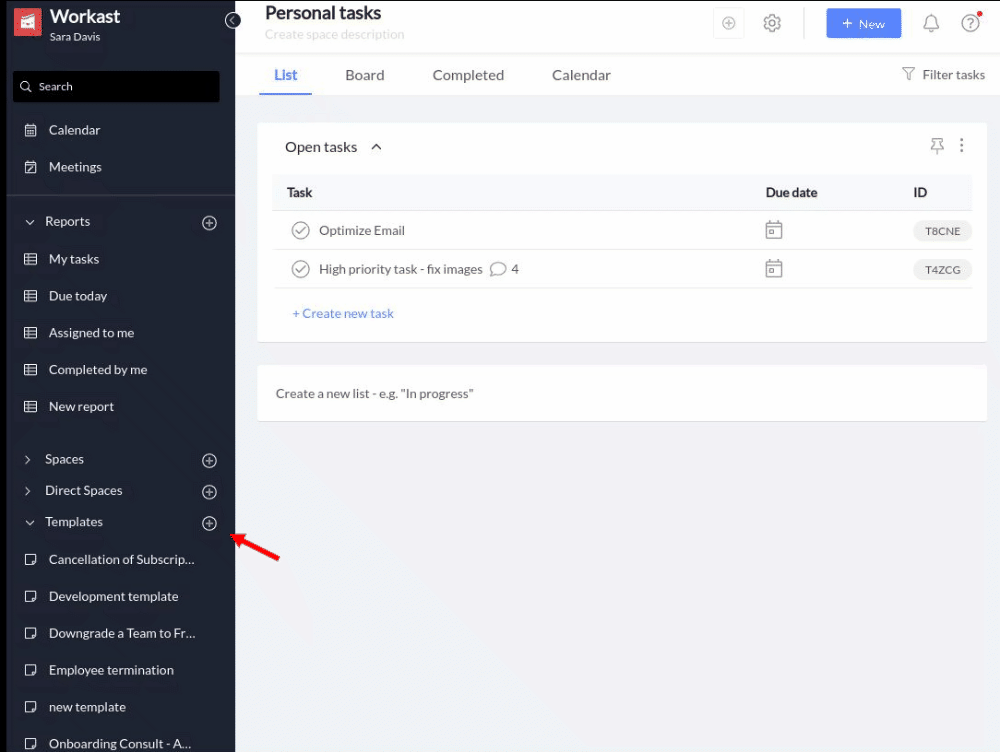The image size is (1000, 752).
Task: Click the Task column header
Action: pyautogui.click(x=299, y=193)
